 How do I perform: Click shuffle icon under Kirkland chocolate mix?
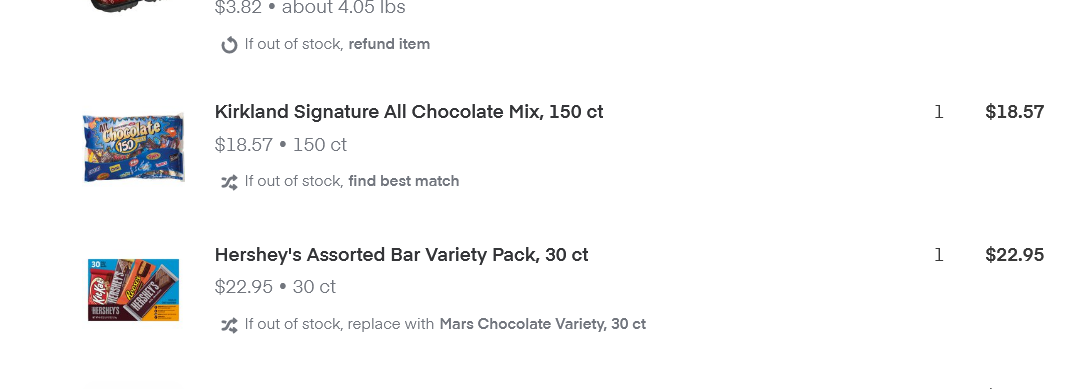click(229, 182)
